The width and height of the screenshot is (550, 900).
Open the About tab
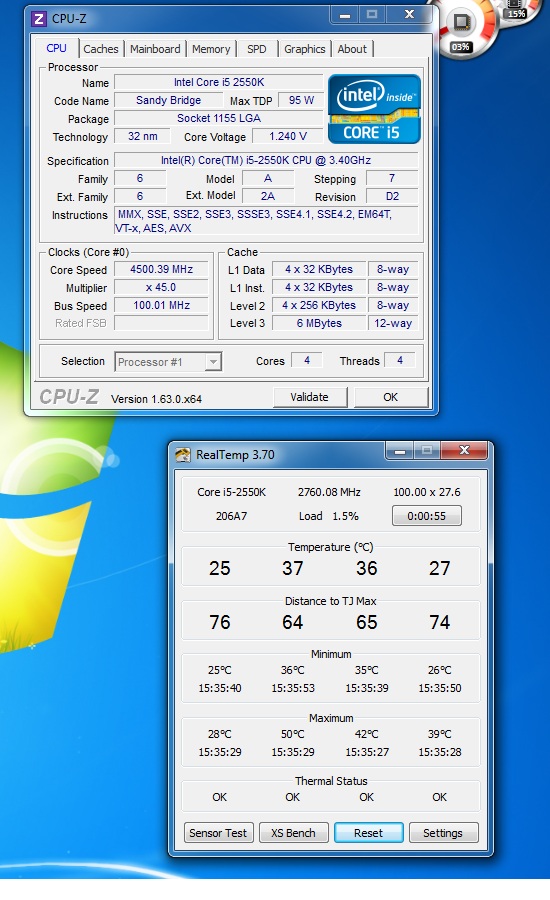click(352, 49)
